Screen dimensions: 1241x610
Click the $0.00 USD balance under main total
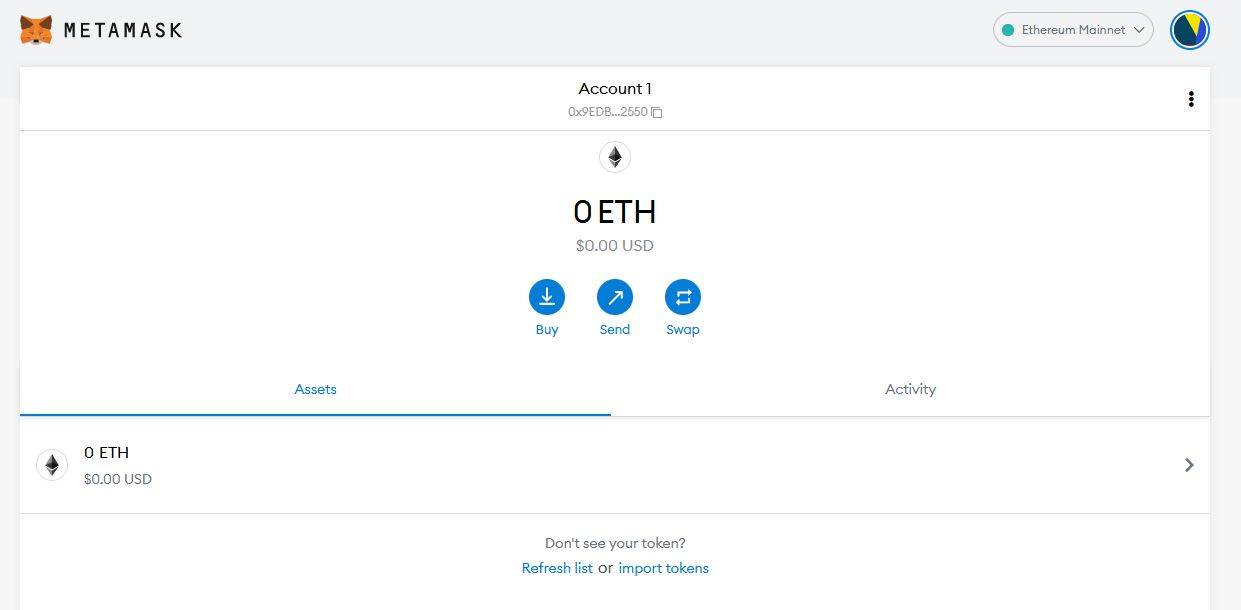tap(615, 246)
